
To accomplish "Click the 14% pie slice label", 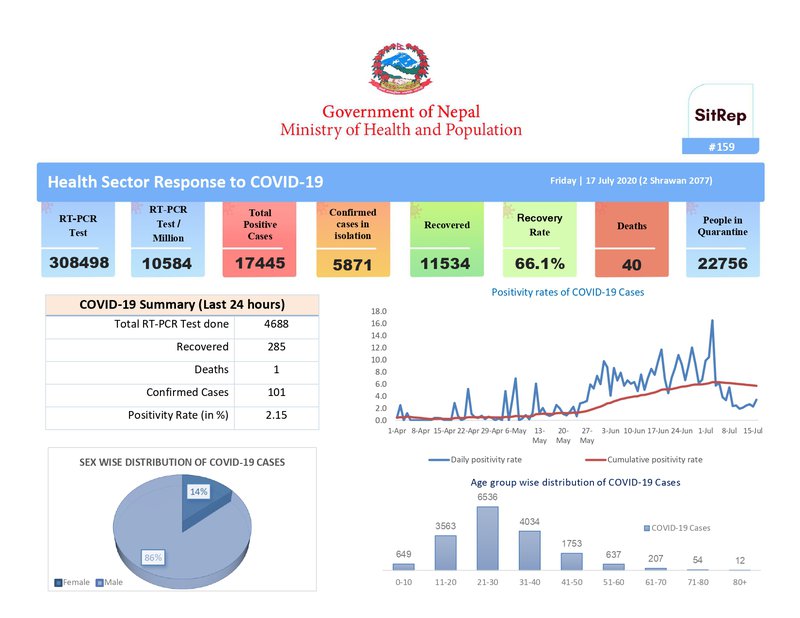I will [x=198, y=491].
